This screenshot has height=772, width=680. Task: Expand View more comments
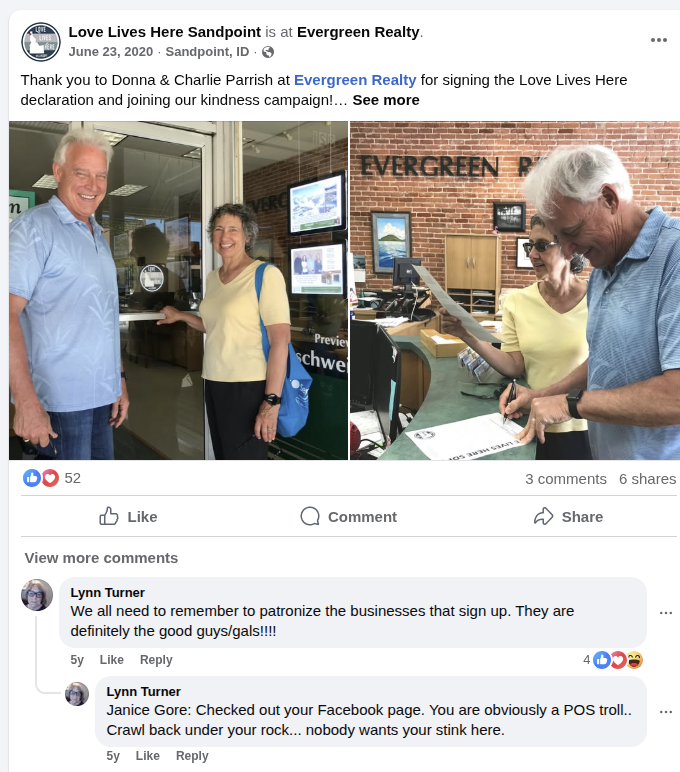coord(101,558)
